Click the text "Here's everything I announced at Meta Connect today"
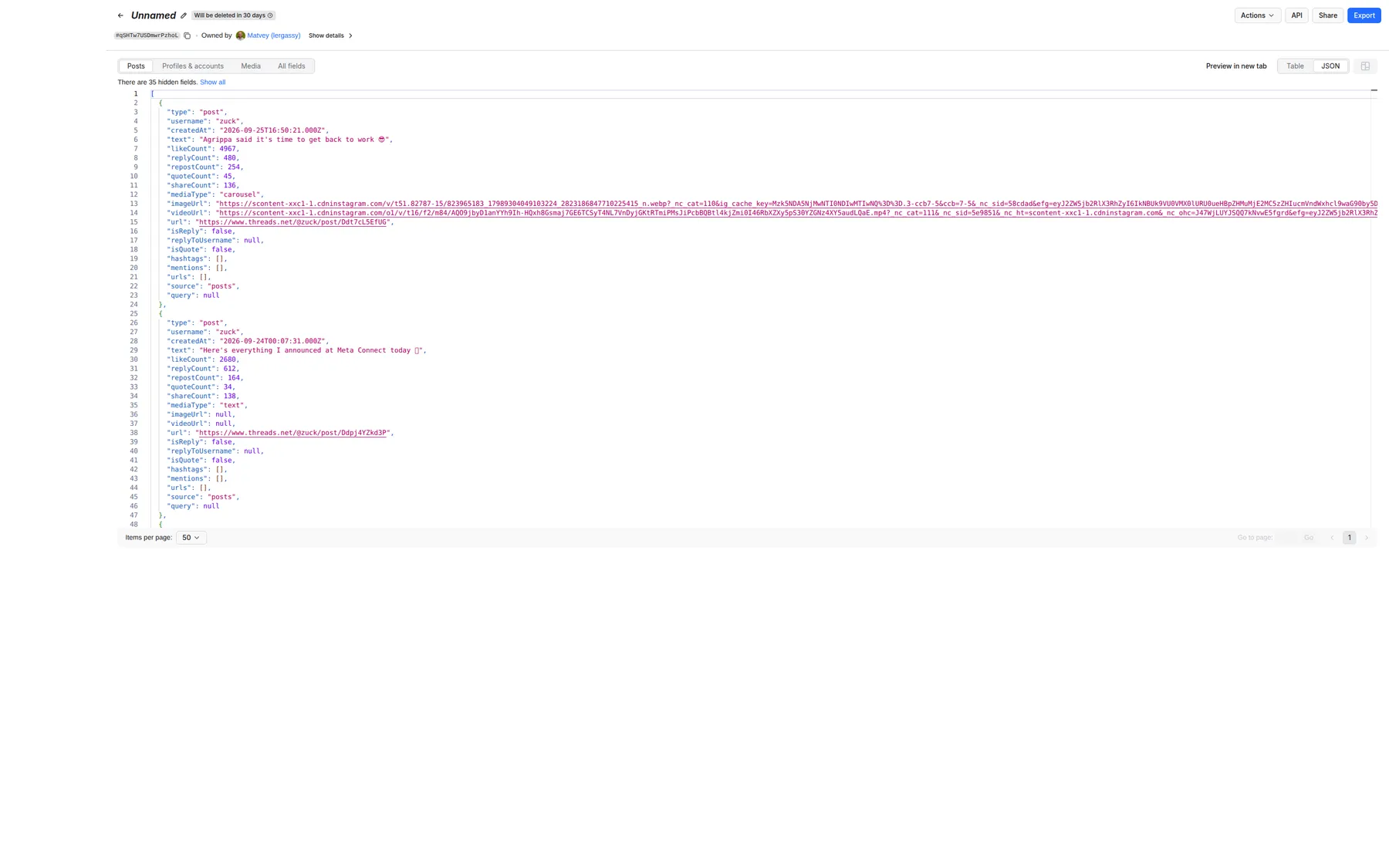This screenshot has width=1389, height=868. pos(307,350)
